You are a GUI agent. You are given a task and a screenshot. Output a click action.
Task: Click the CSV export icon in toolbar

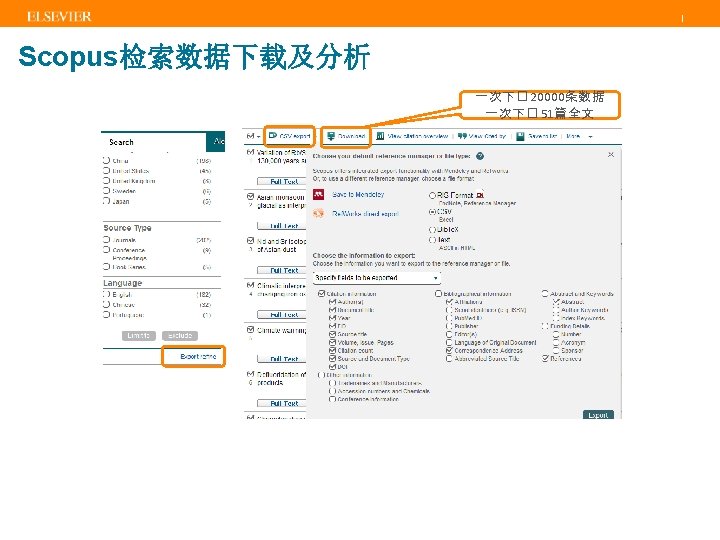[x=273, y=136]
